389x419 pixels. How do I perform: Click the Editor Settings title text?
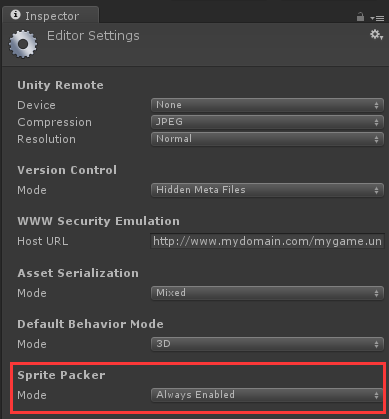(93, 36)
